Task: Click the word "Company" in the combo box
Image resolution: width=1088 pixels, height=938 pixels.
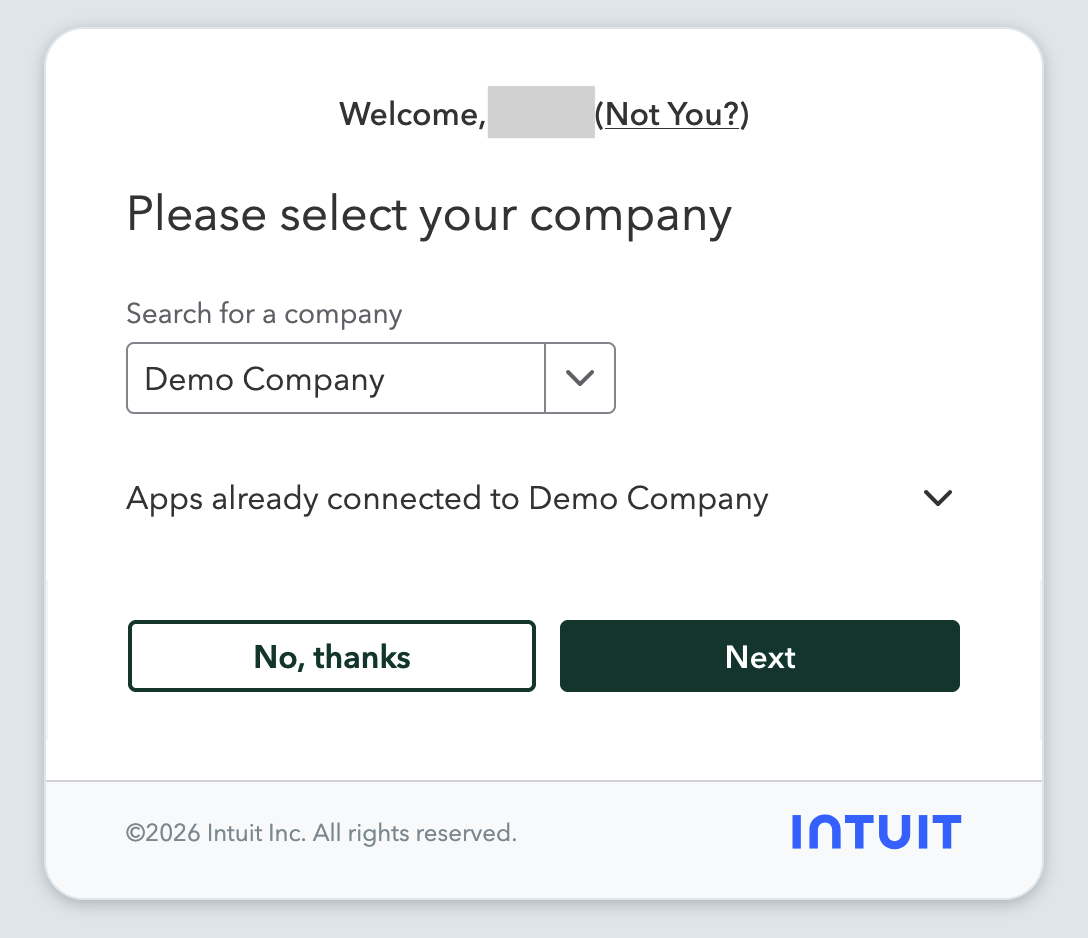Action: point(314,381)
